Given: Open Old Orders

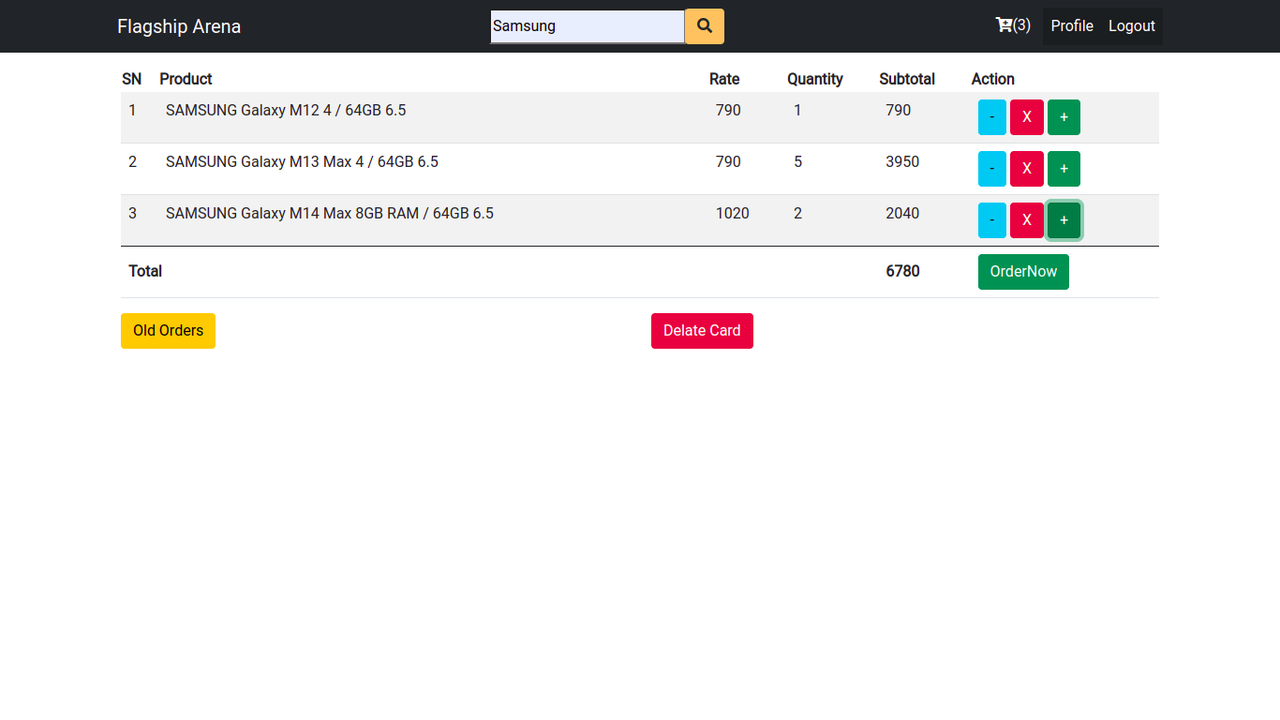Looking at the screenshot, I should 167,330.
